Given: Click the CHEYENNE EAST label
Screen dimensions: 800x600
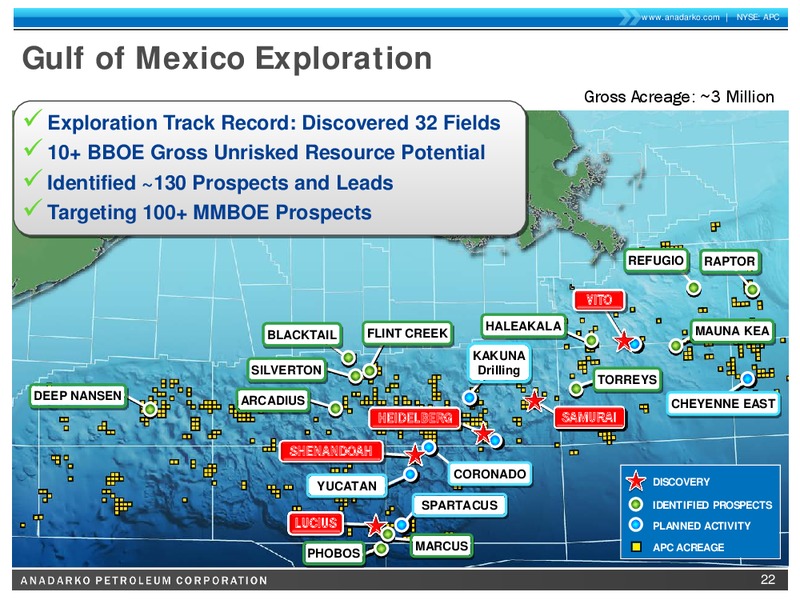Looking at the screenshot, I should [x=723, y=404].
